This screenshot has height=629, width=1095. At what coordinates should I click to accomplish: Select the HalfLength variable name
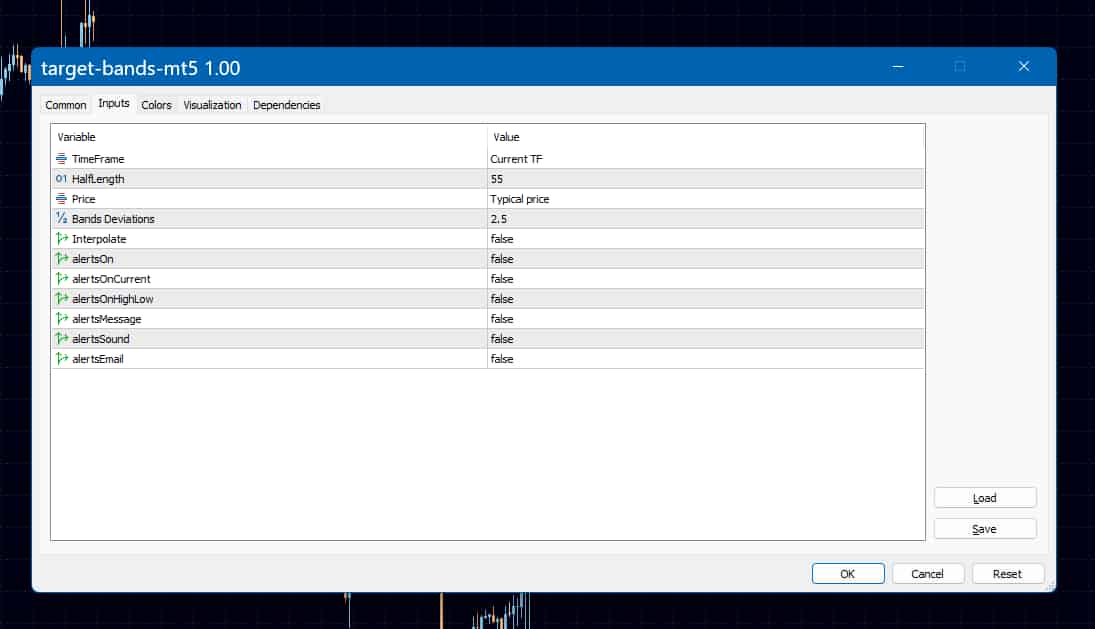[98, 179]
